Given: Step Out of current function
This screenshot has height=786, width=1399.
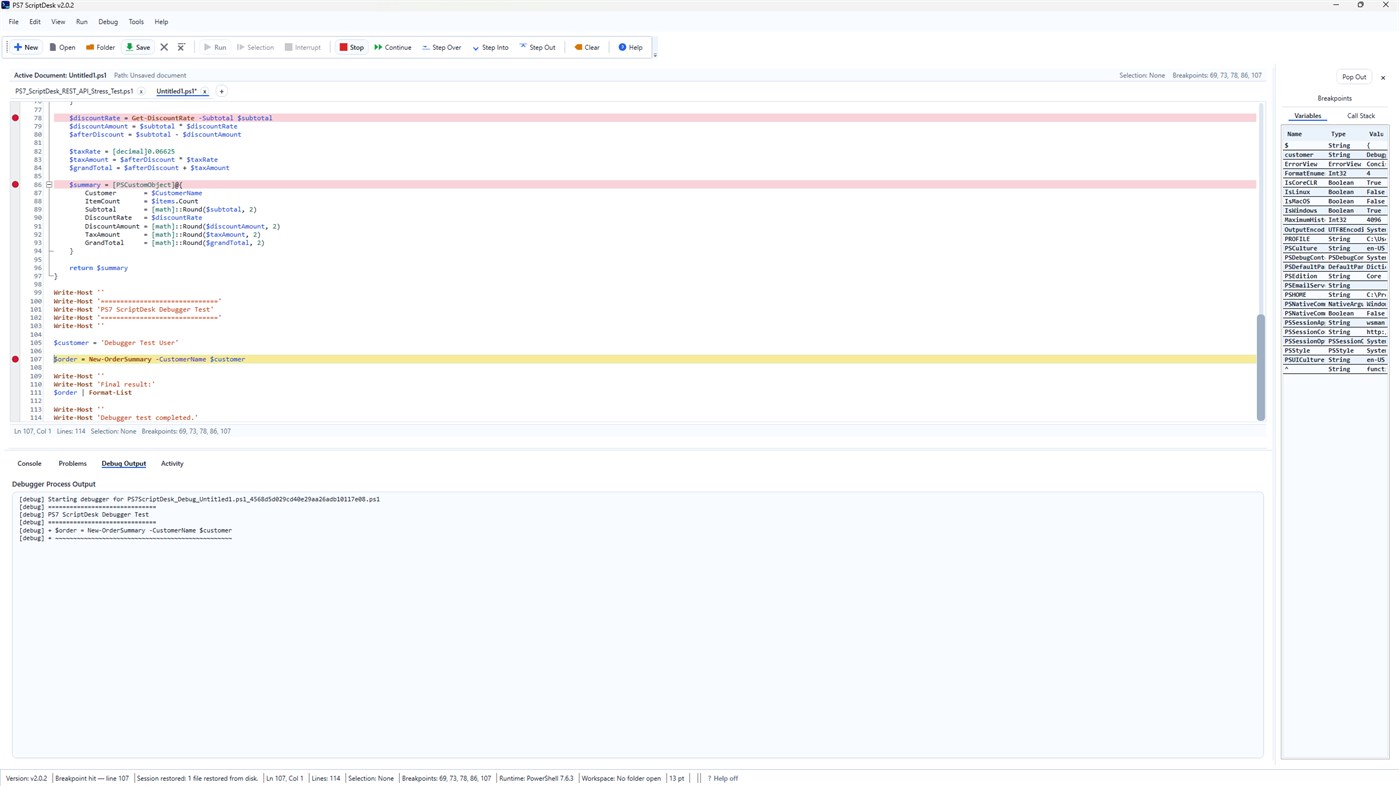Looking at the screenshot, I should 538,47.
